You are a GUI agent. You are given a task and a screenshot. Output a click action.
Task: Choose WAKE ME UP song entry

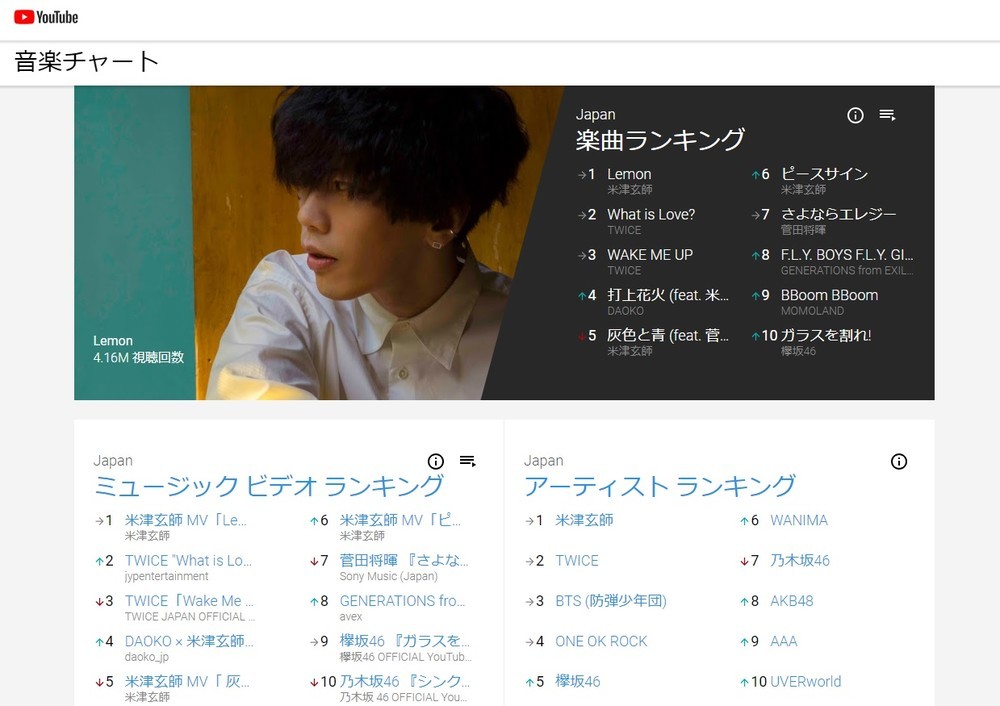(650, 255)
